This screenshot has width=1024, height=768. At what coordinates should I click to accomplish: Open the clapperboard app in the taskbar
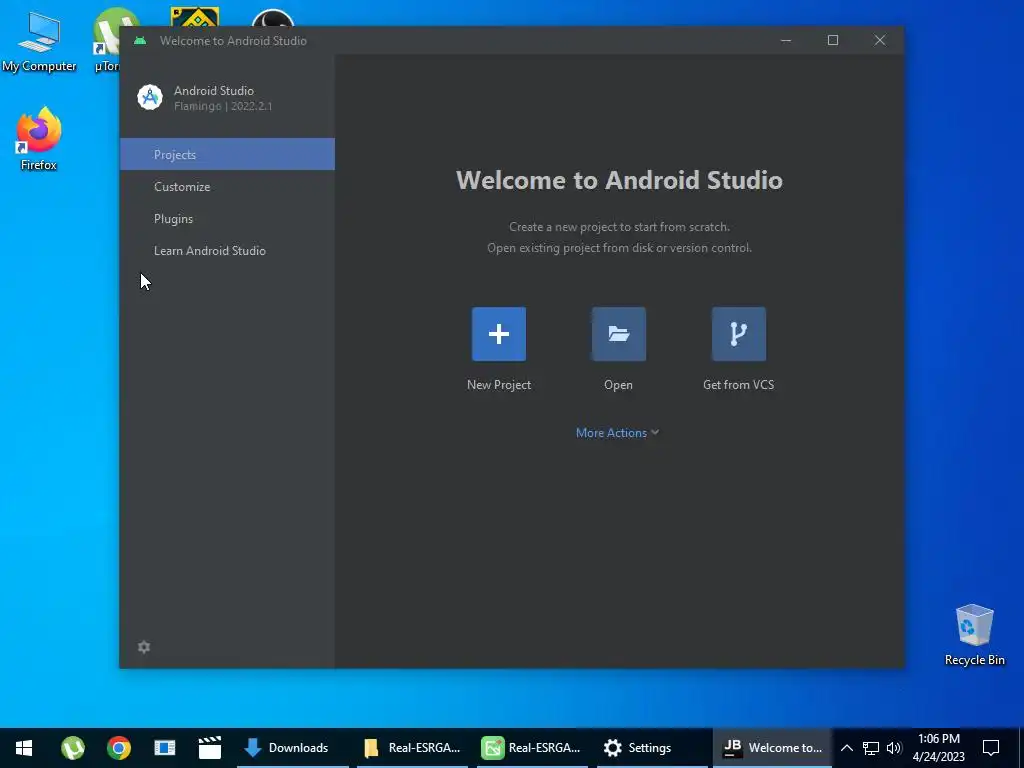[x=210, y=748]
